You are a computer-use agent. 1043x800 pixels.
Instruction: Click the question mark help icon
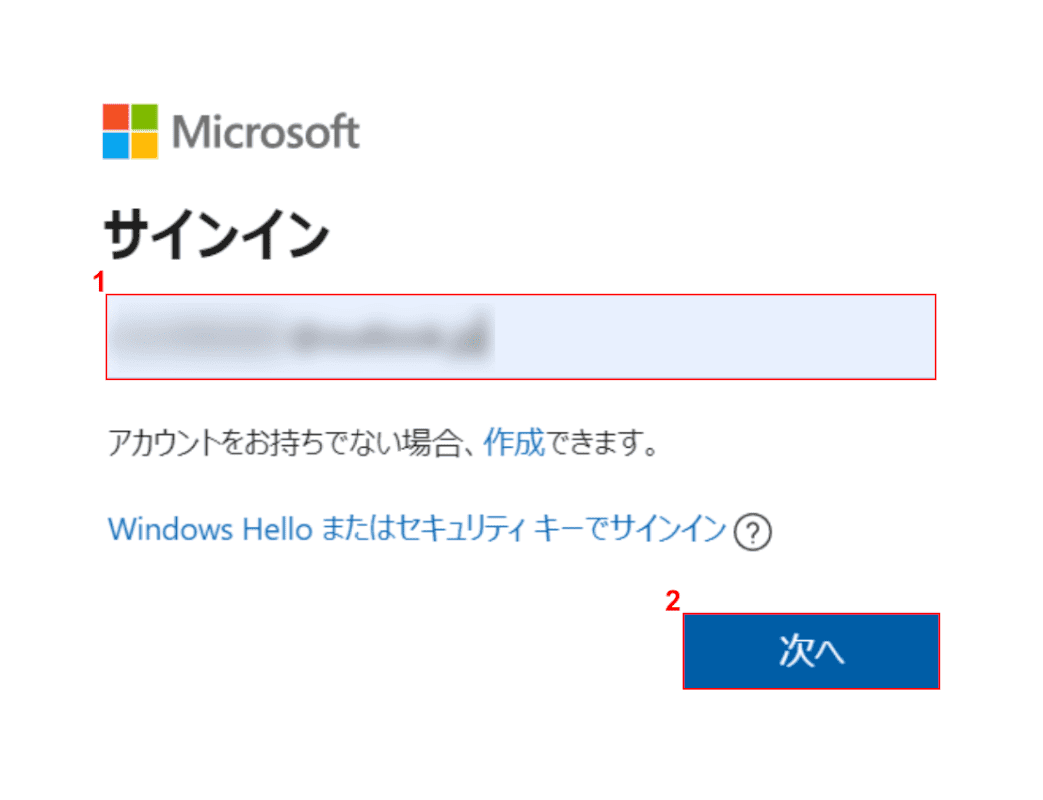pyautogui.click(x=752, y=532)
